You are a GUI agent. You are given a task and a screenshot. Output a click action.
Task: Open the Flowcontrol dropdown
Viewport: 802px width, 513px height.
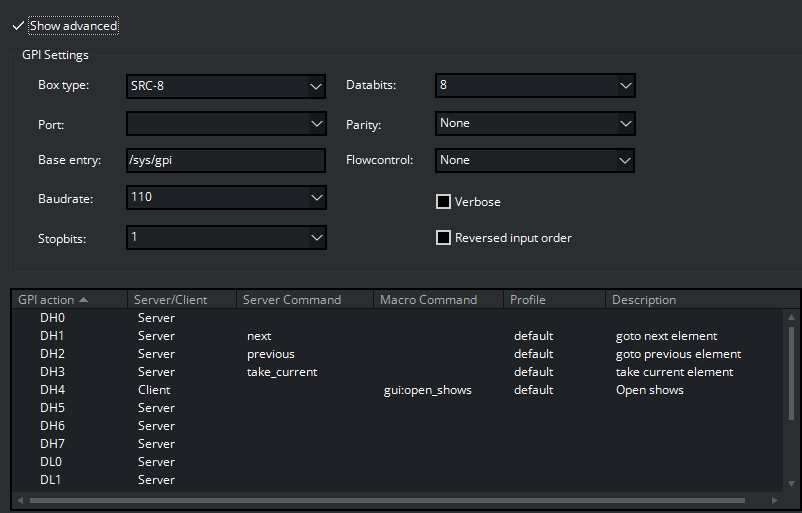tap(535, 160)
